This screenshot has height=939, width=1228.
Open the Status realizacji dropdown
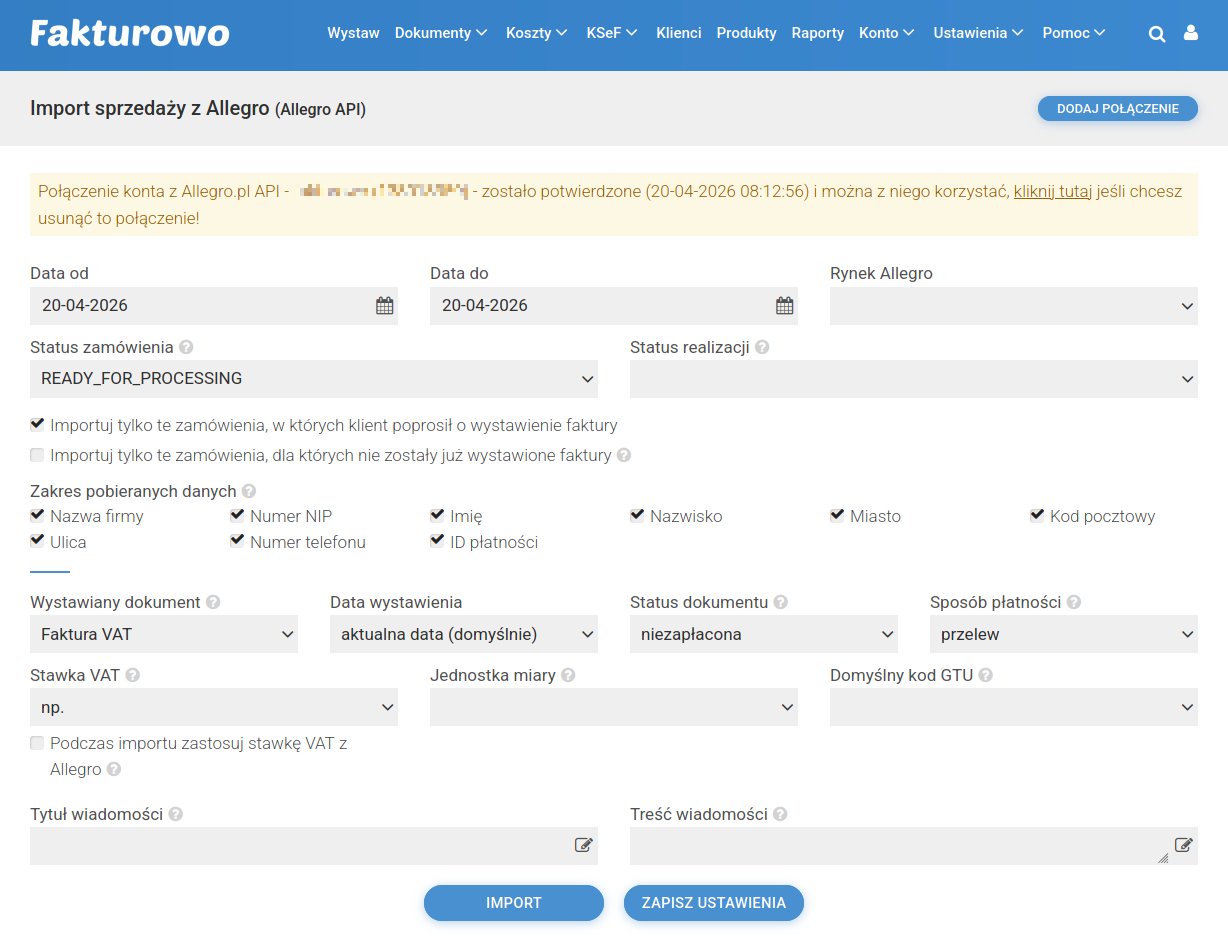[913, 378]
